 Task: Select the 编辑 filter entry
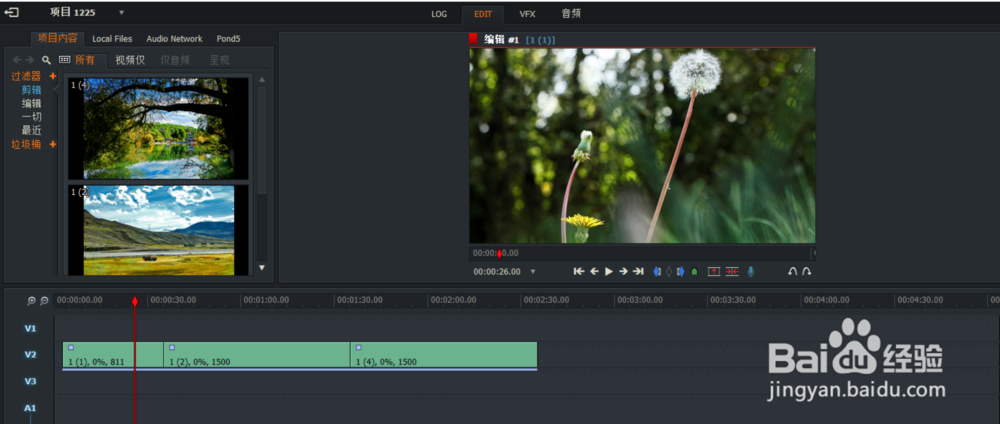[x=31, y=103]
